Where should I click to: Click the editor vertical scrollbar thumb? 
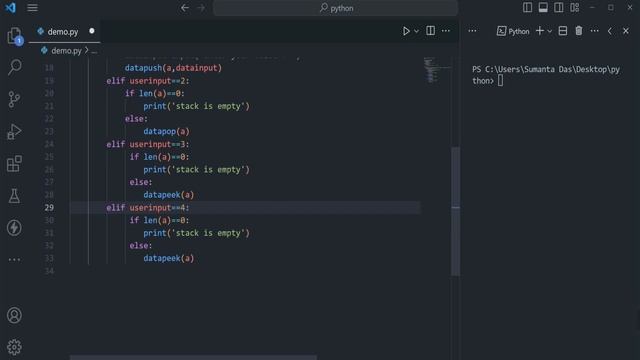pos(456,211)
